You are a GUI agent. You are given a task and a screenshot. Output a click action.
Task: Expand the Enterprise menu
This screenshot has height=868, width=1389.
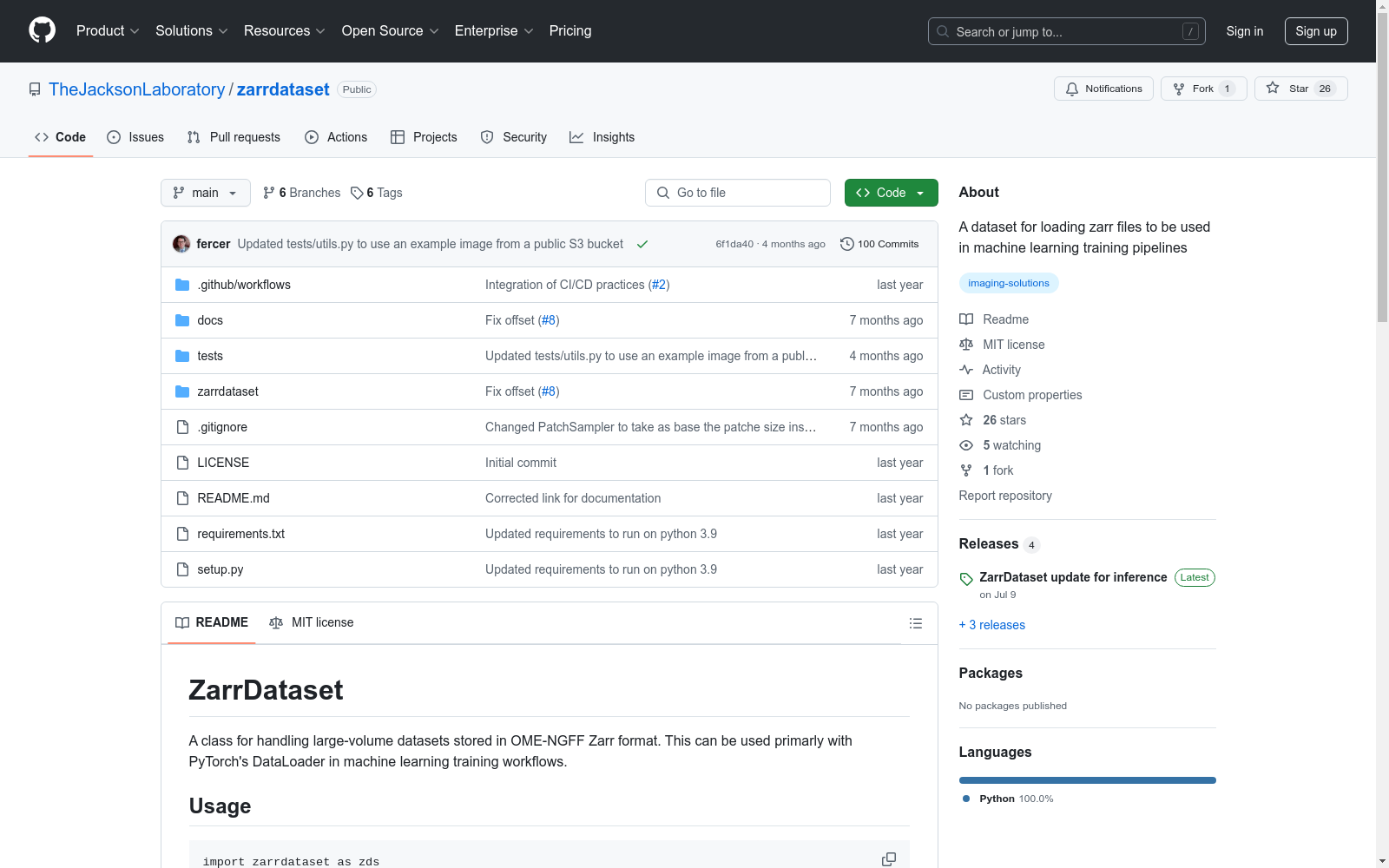tap(494, 31)
